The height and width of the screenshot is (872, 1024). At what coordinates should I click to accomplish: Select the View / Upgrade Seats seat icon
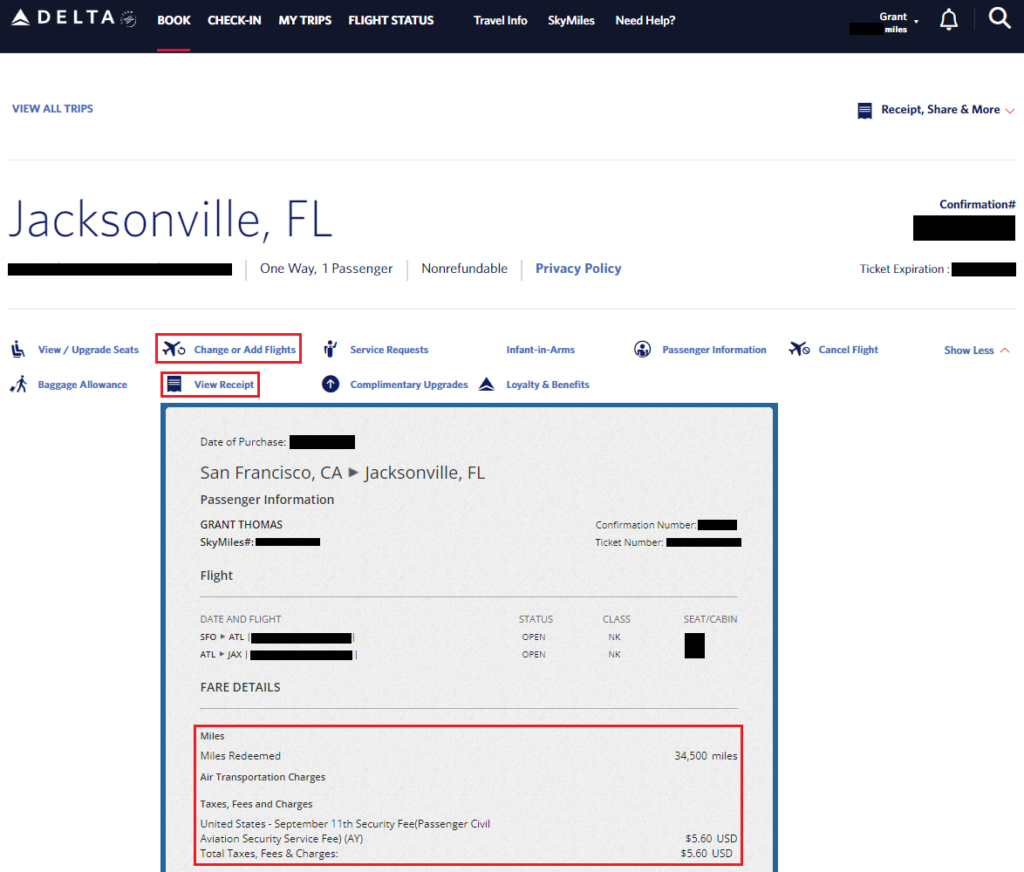(x=17, y=349)
